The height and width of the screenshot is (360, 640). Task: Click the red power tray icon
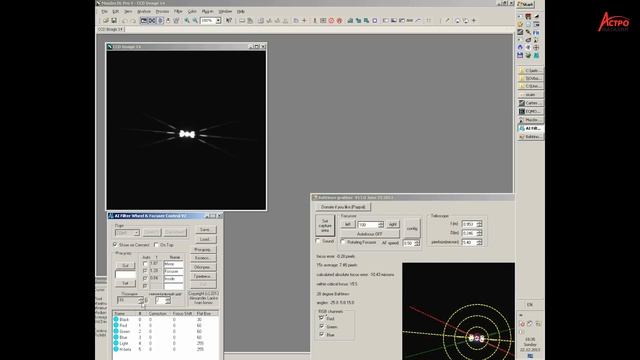[x=522, y=324]
